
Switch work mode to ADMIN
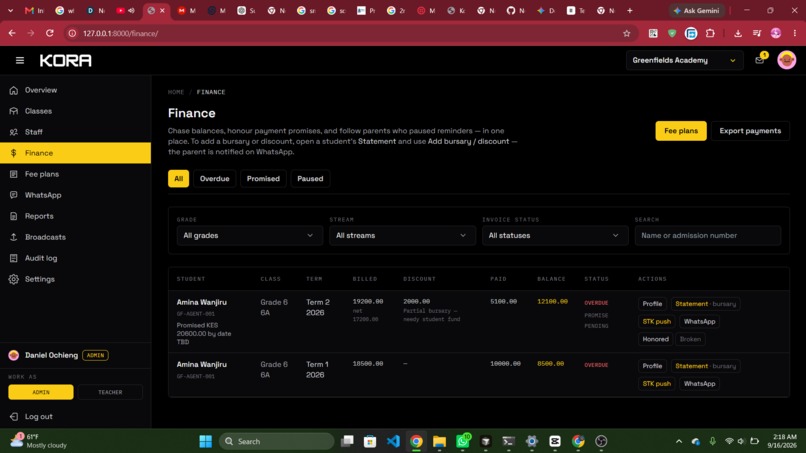[x=41, y=392]
